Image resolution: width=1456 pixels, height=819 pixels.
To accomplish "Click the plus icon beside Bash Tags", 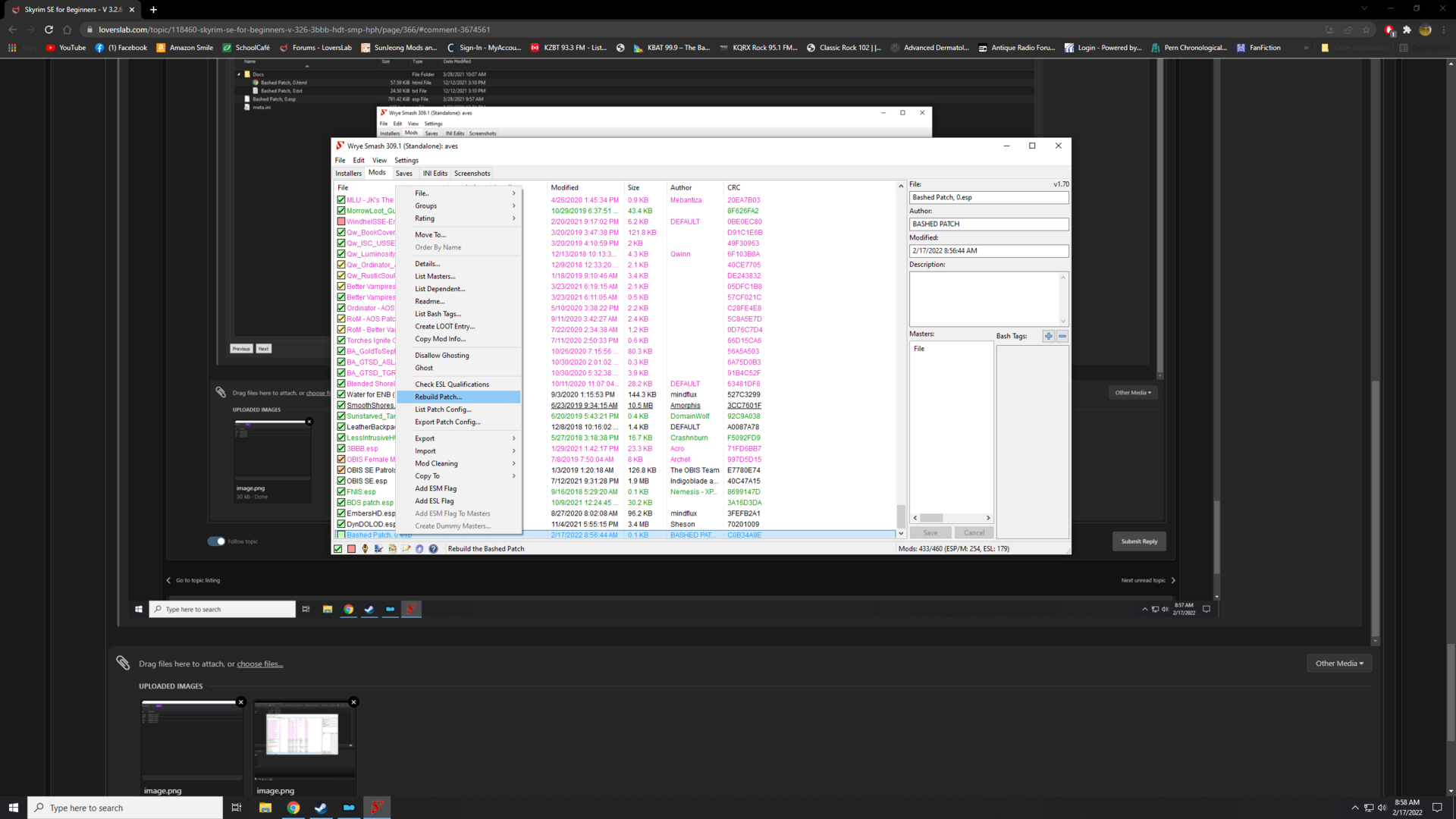I will 1048,336.
